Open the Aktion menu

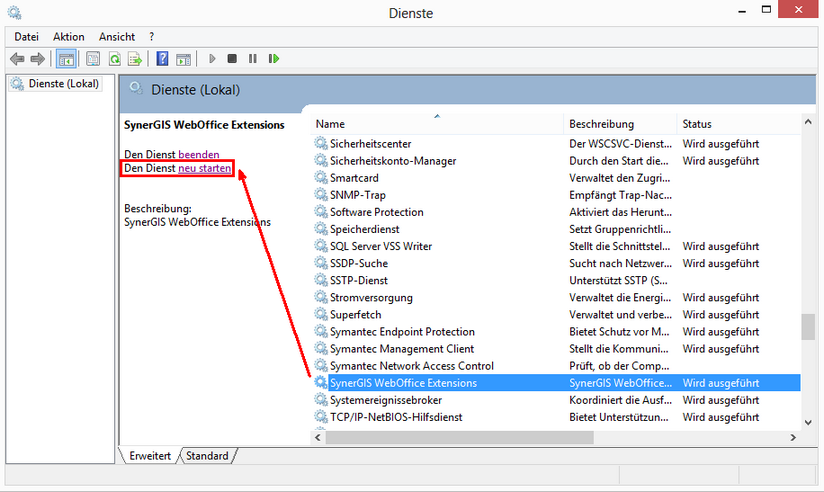coord(68,37)
